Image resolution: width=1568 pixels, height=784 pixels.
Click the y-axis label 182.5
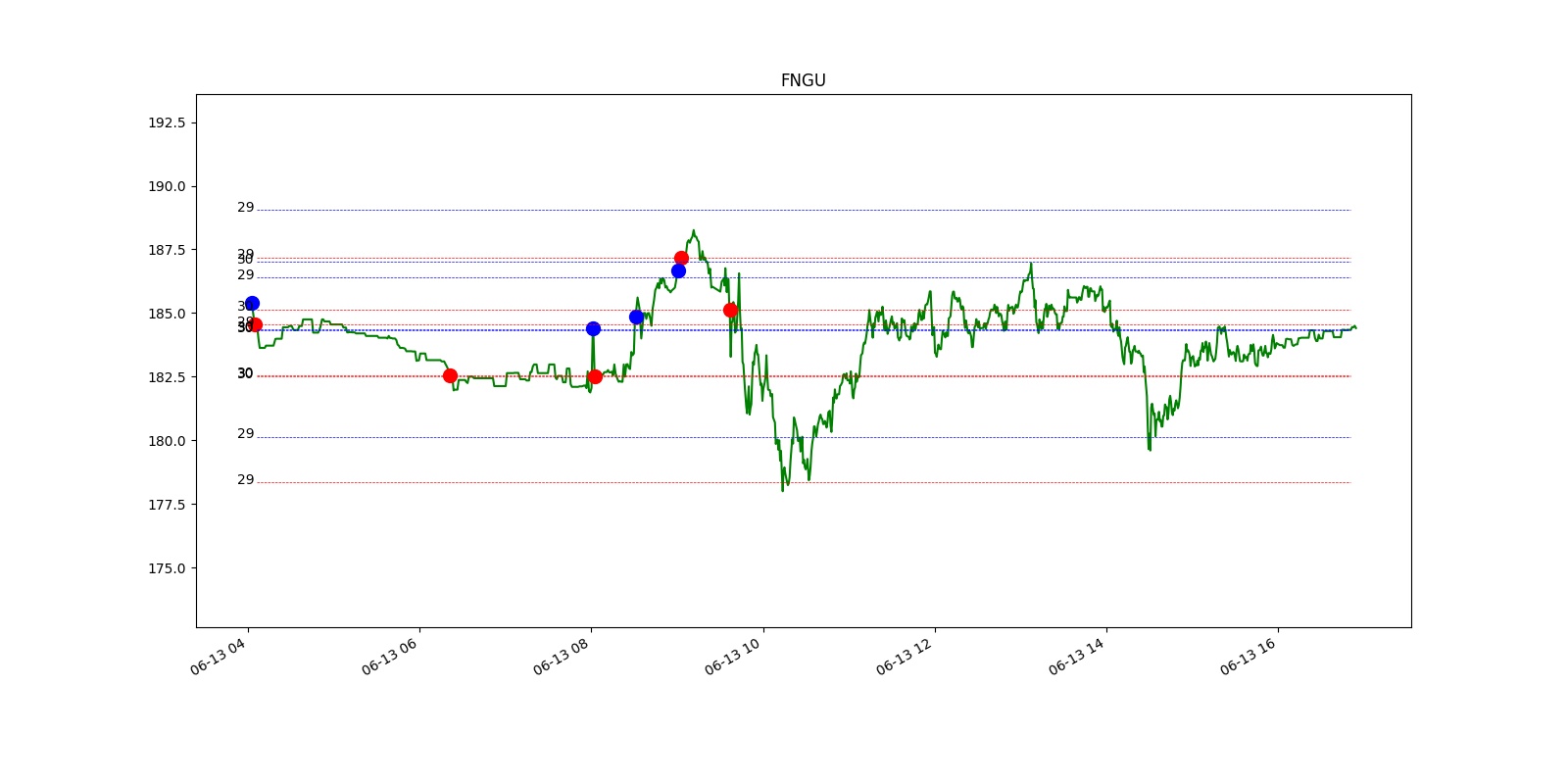click(x=167, y=377)
